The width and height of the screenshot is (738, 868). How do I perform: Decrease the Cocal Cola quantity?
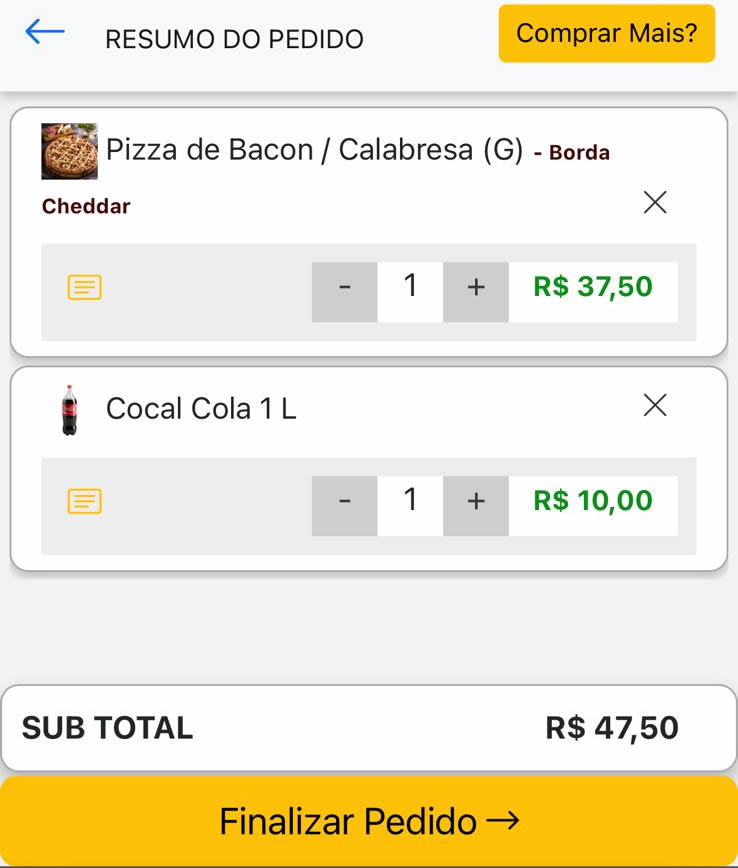(344, 506)
